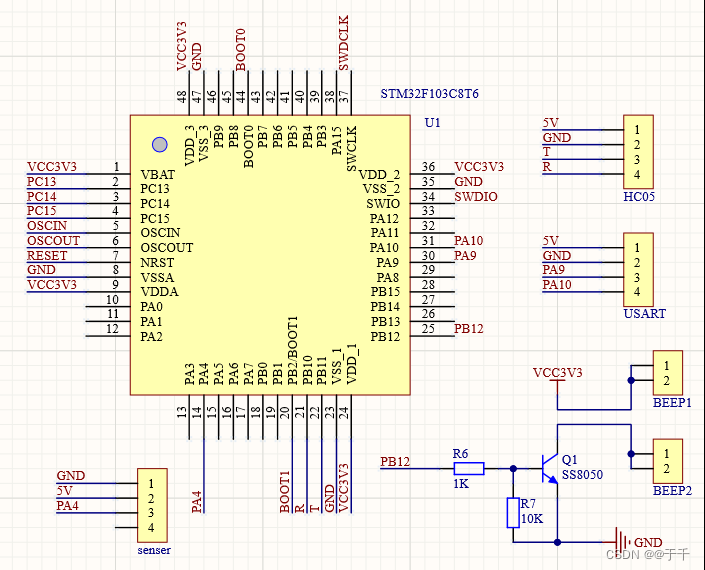The width and height of the screenshot is (705, 570).
Task: Click the RESET net label at pin 7
Action: (x=47, y=255)
